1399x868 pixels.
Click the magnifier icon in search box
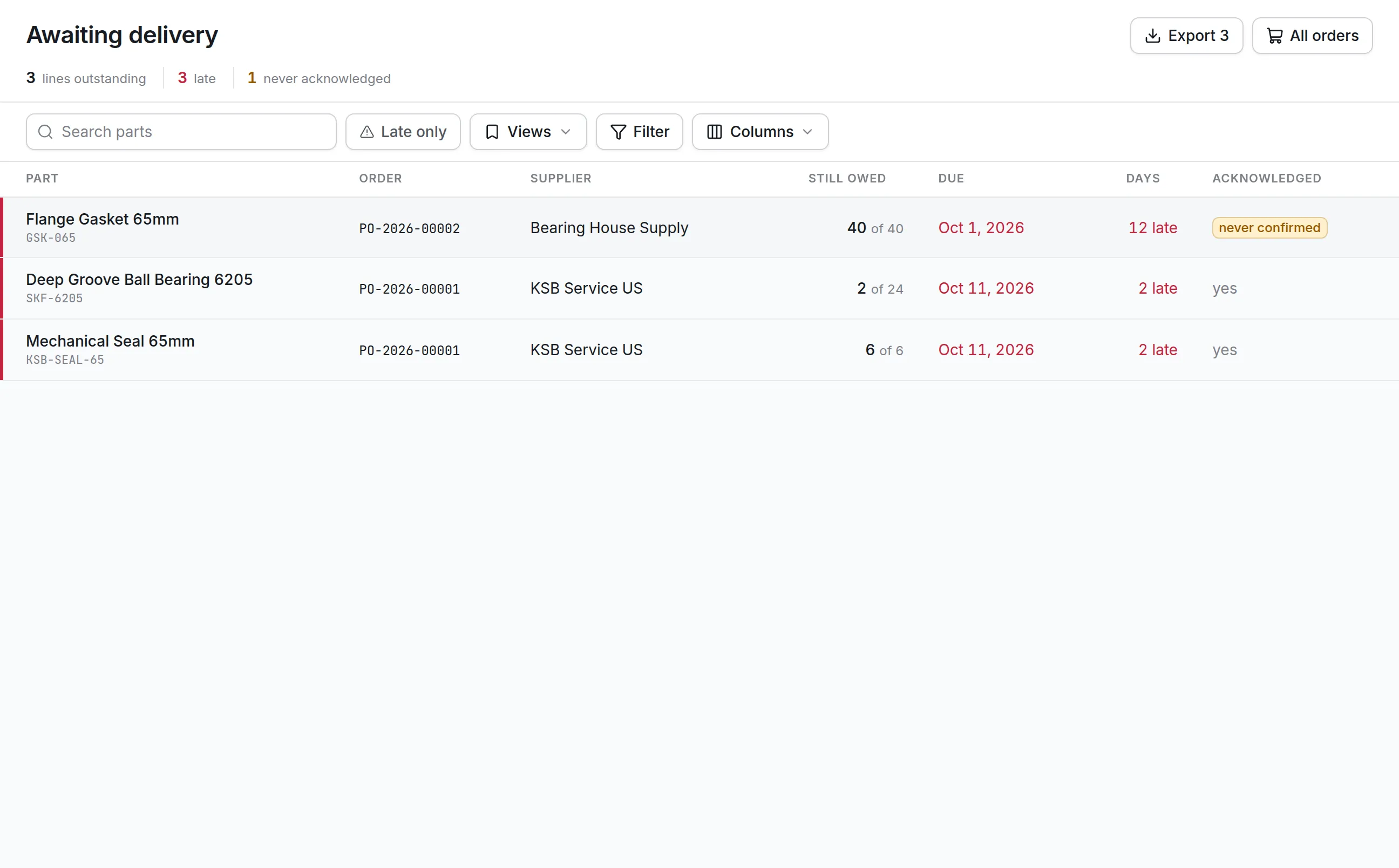45,132
